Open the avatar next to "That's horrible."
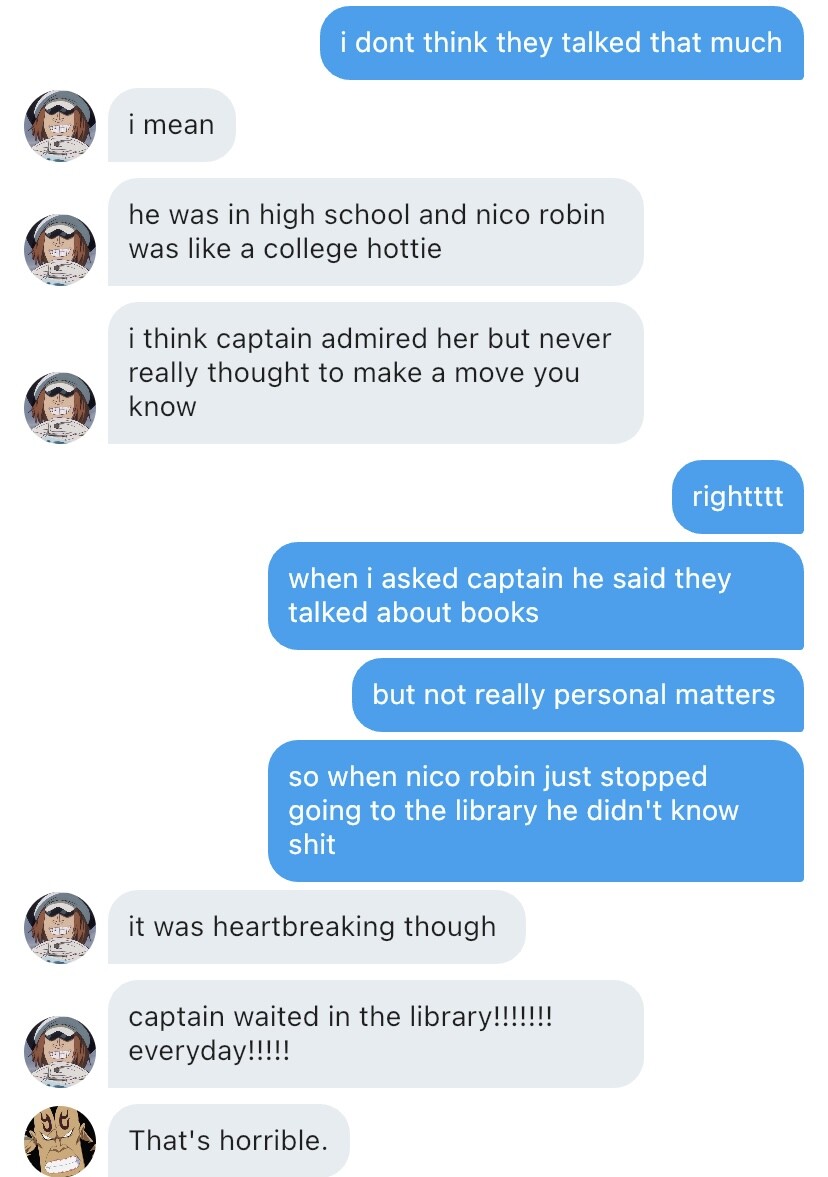Screen dimensions: 828x1177 click(60, 1140)
